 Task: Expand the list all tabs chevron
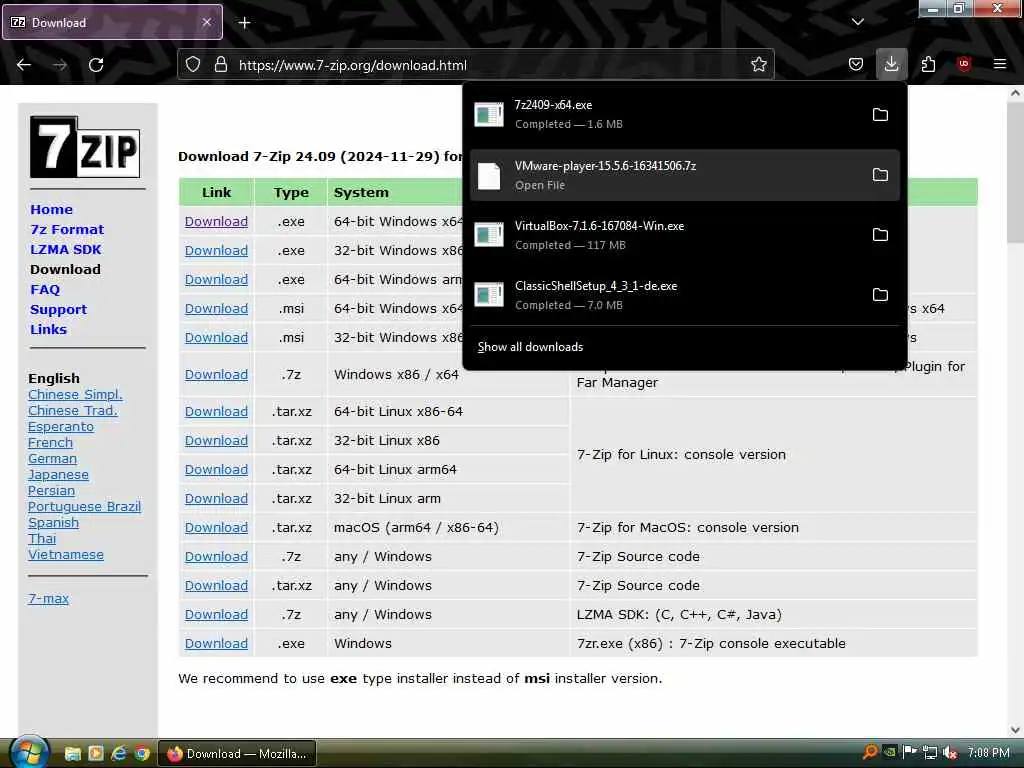(857, 22)
